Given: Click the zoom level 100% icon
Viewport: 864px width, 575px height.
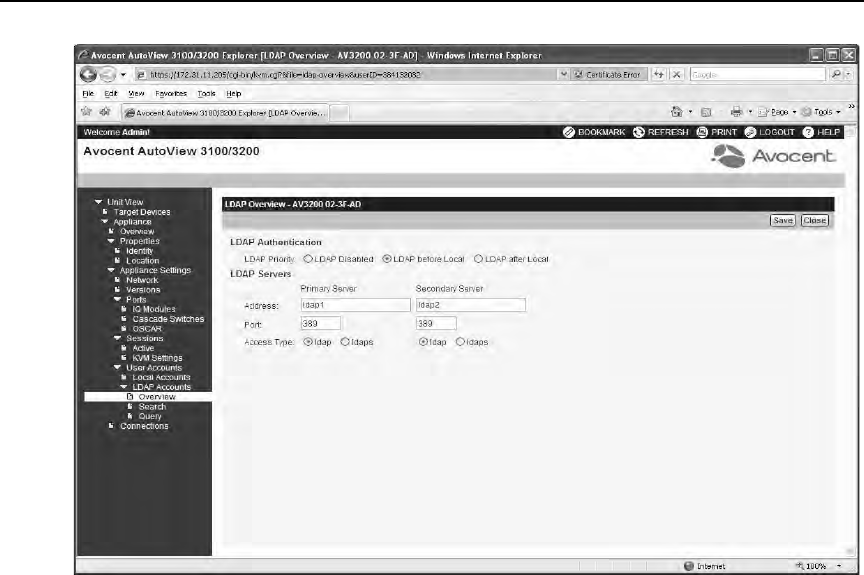Looking at the screenshot, I should 800,566.
